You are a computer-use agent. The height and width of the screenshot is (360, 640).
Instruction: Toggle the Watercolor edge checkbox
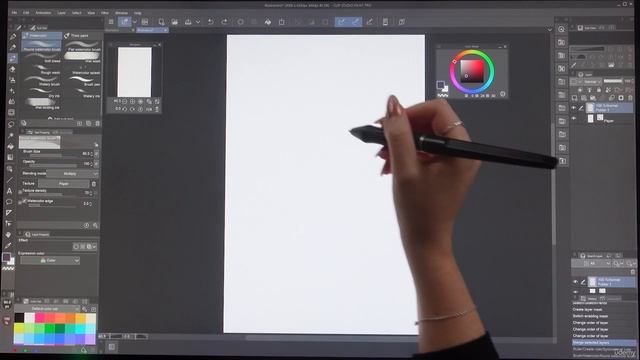click(x=24, y=201)
